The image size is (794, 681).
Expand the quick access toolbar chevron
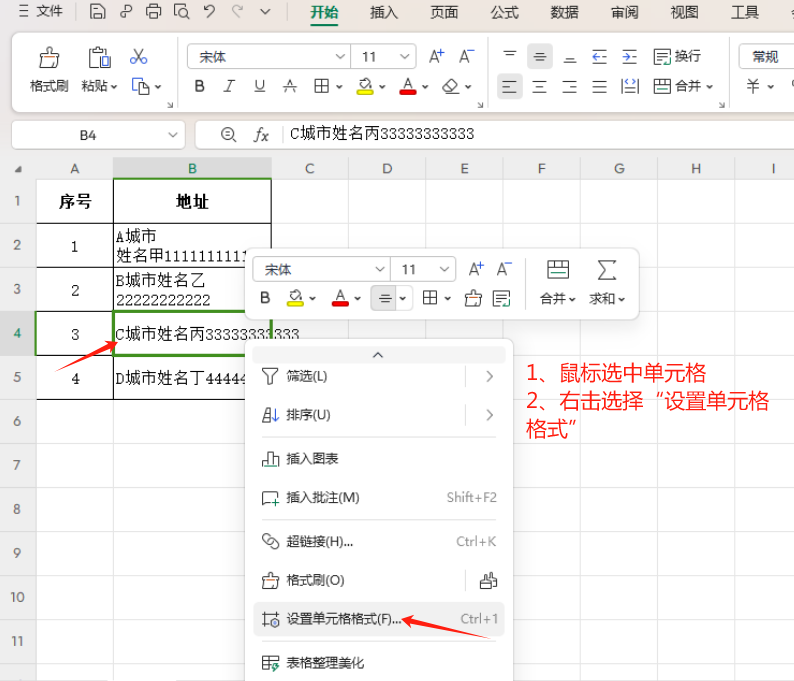(x=265, y=11)
